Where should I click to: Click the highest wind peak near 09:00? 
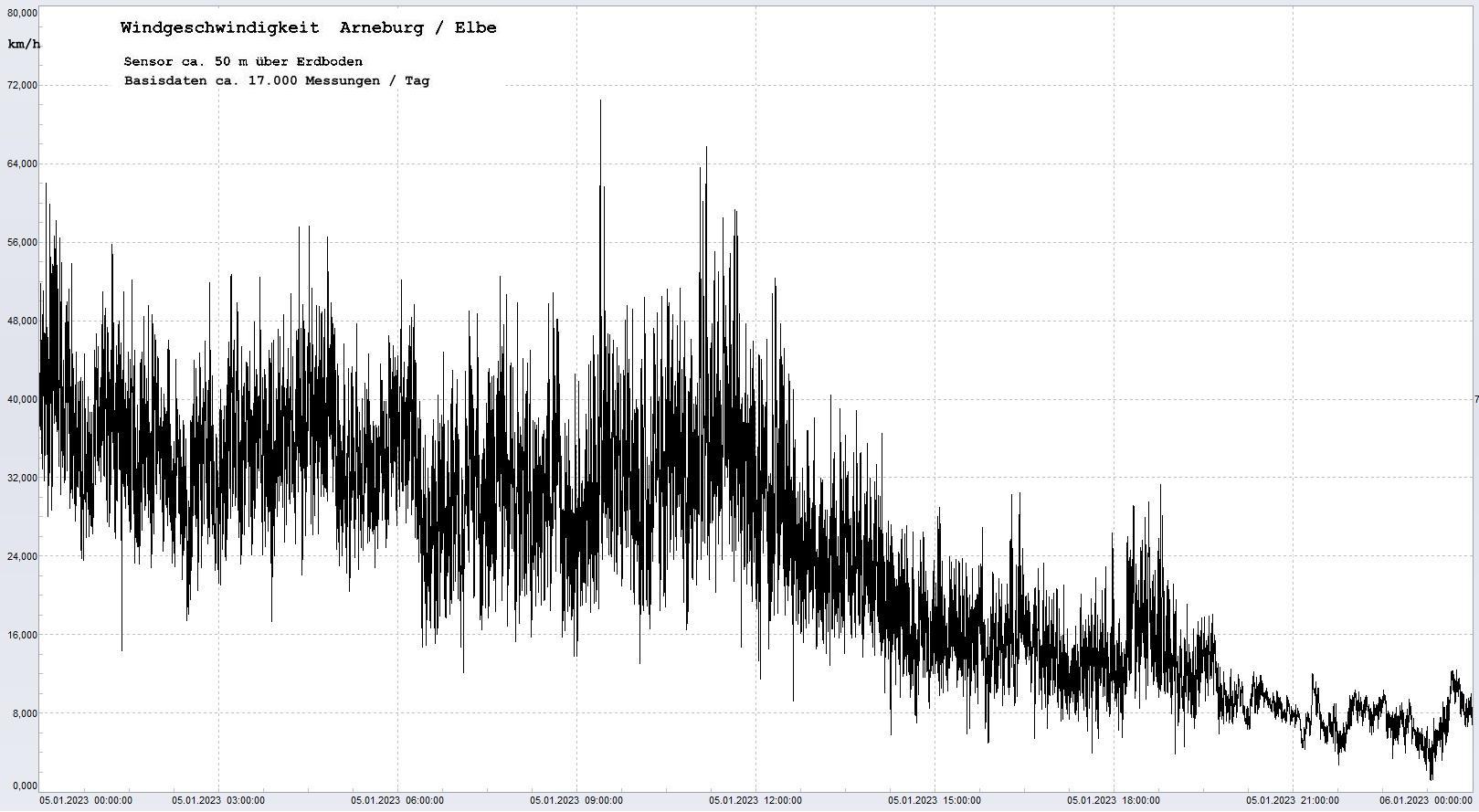coord(600,102)
